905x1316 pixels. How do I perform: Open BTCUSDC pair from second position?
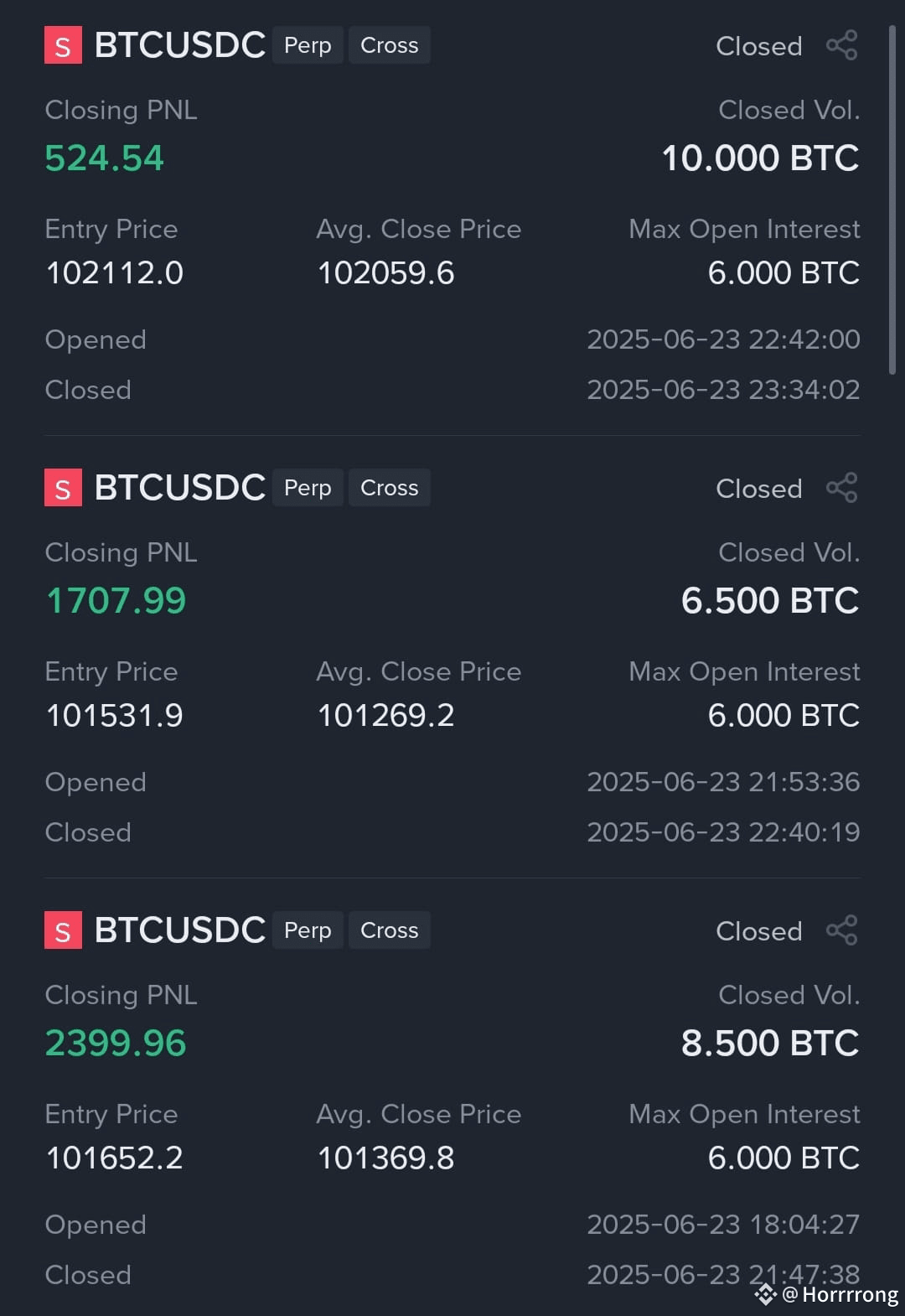click(x=179, y=488)
